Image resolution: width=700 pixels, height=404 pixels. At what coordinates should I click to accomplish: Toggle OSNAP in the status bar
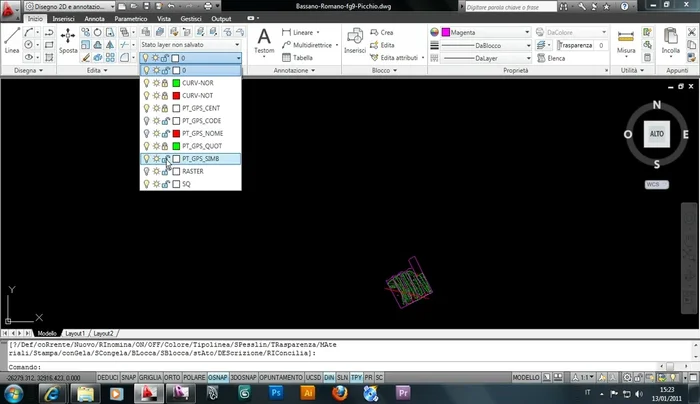click(x=217, y=378)
